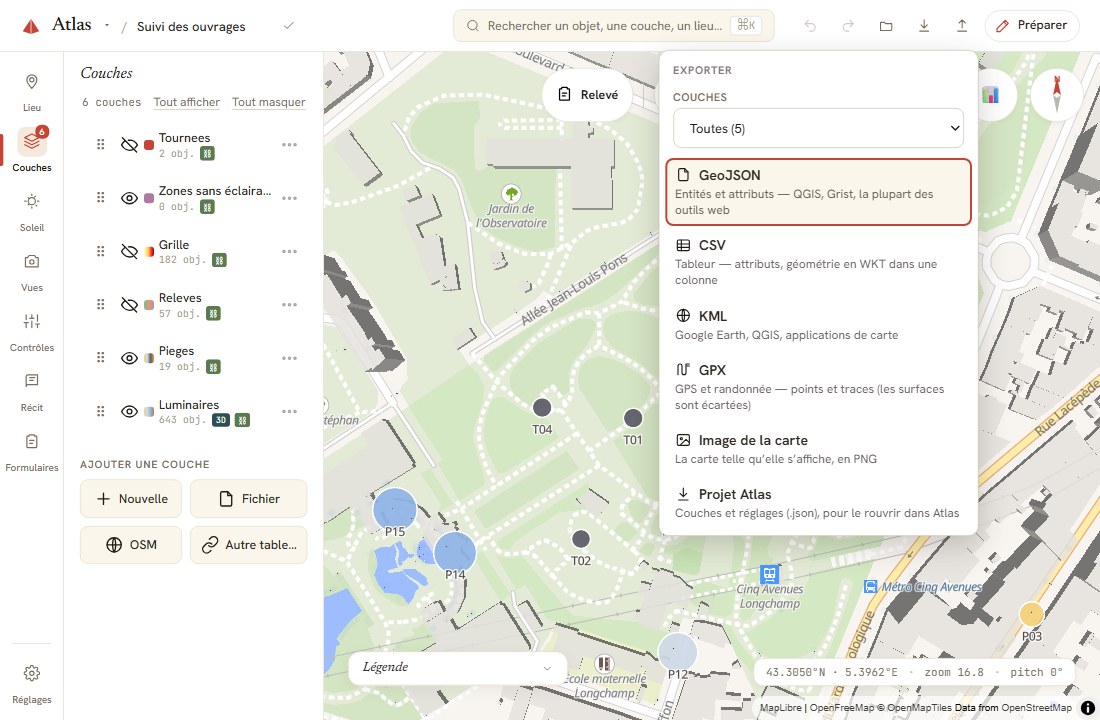The height and width of the screenshot is (720, 1100).
Task: Click the linked-table badge of Pieges layer
Action: tap(213, 366)
